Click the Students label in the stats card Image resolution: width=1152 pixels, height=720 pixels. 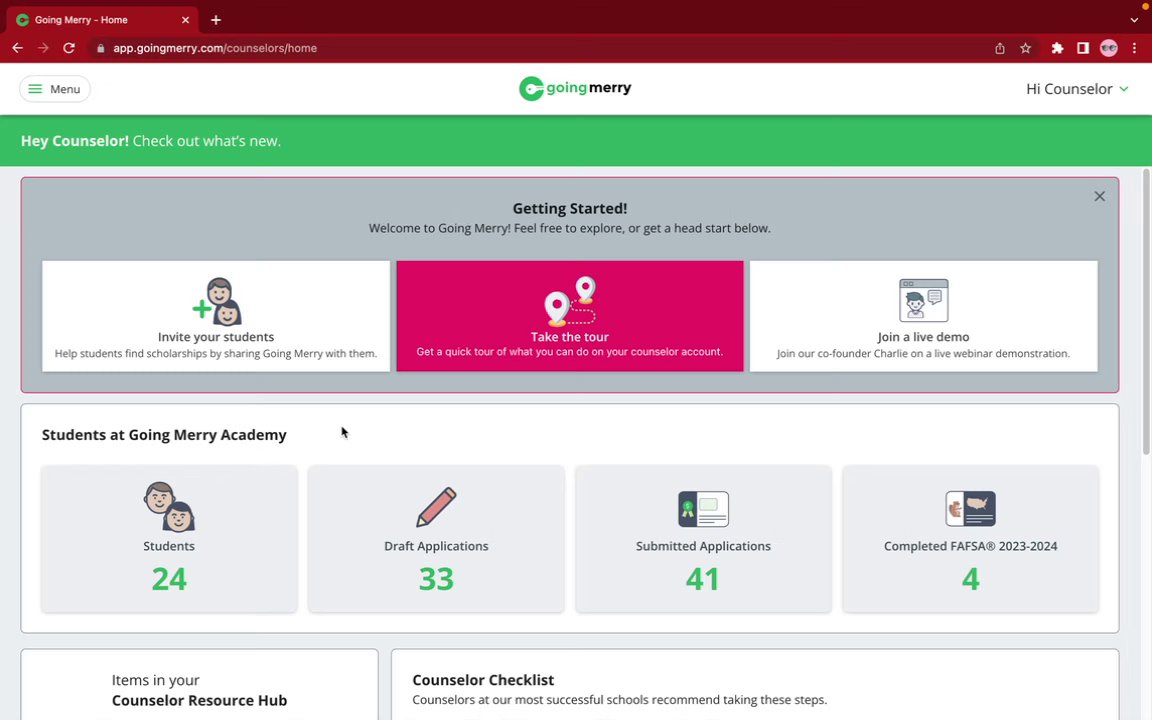tap(169, 546)
